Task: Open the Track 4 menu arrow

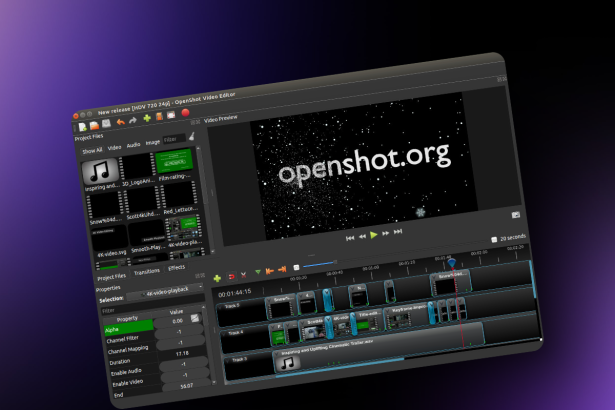Action: click(224, 335)
